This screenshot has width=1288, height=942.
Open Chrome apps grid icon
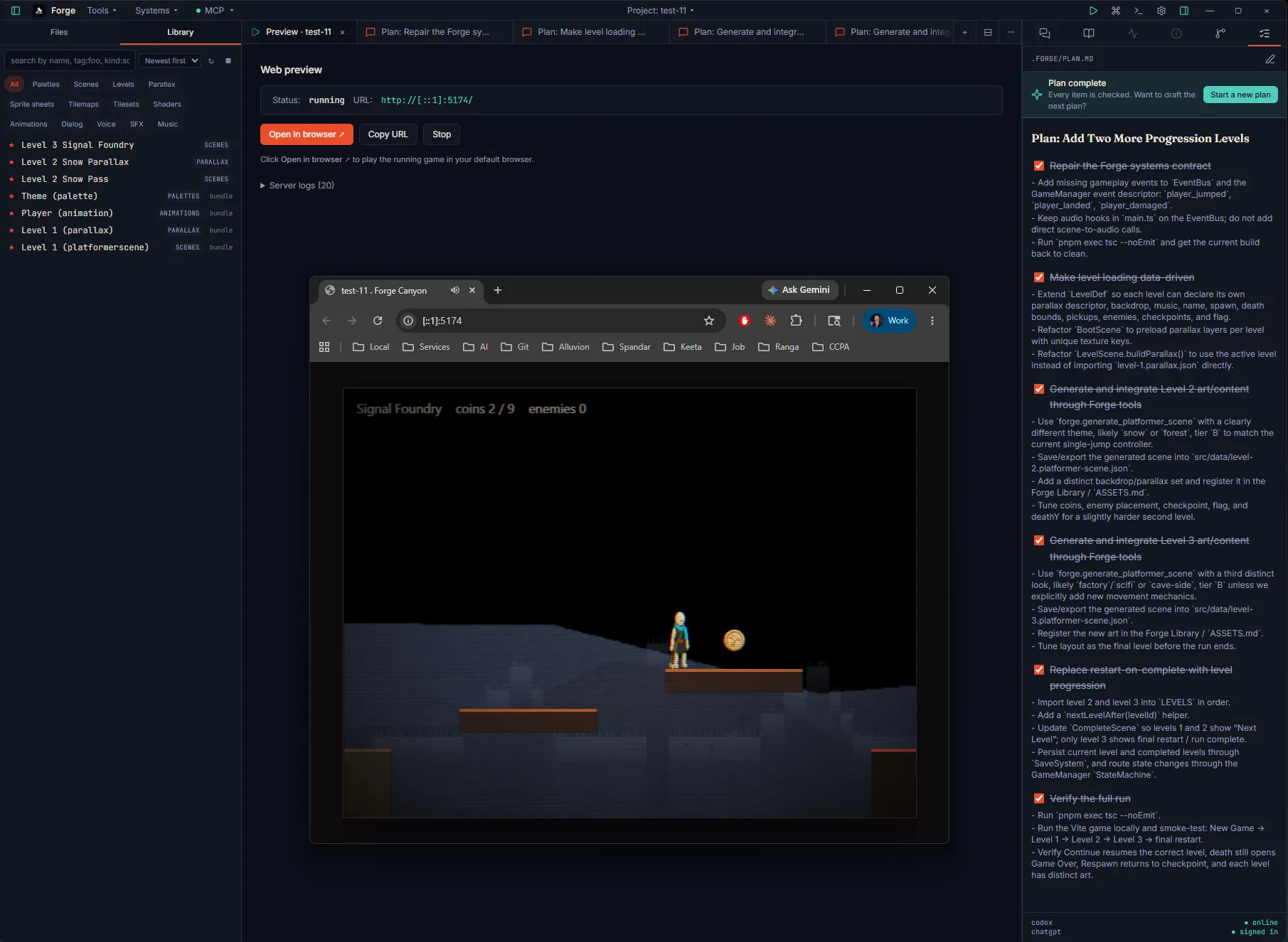(324, 347)
